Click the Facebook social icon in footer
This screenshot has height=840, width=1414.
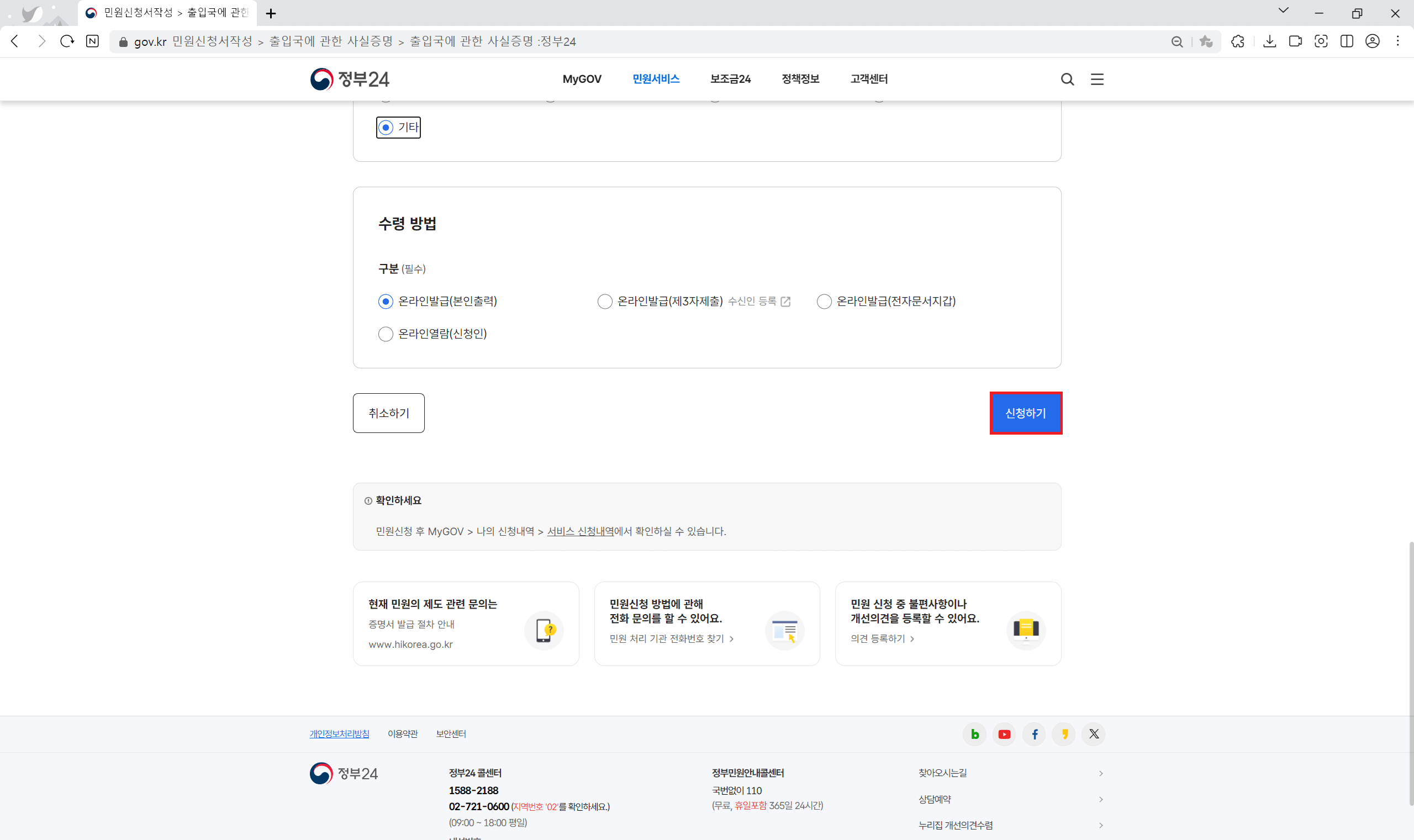tap(1034, 734)
